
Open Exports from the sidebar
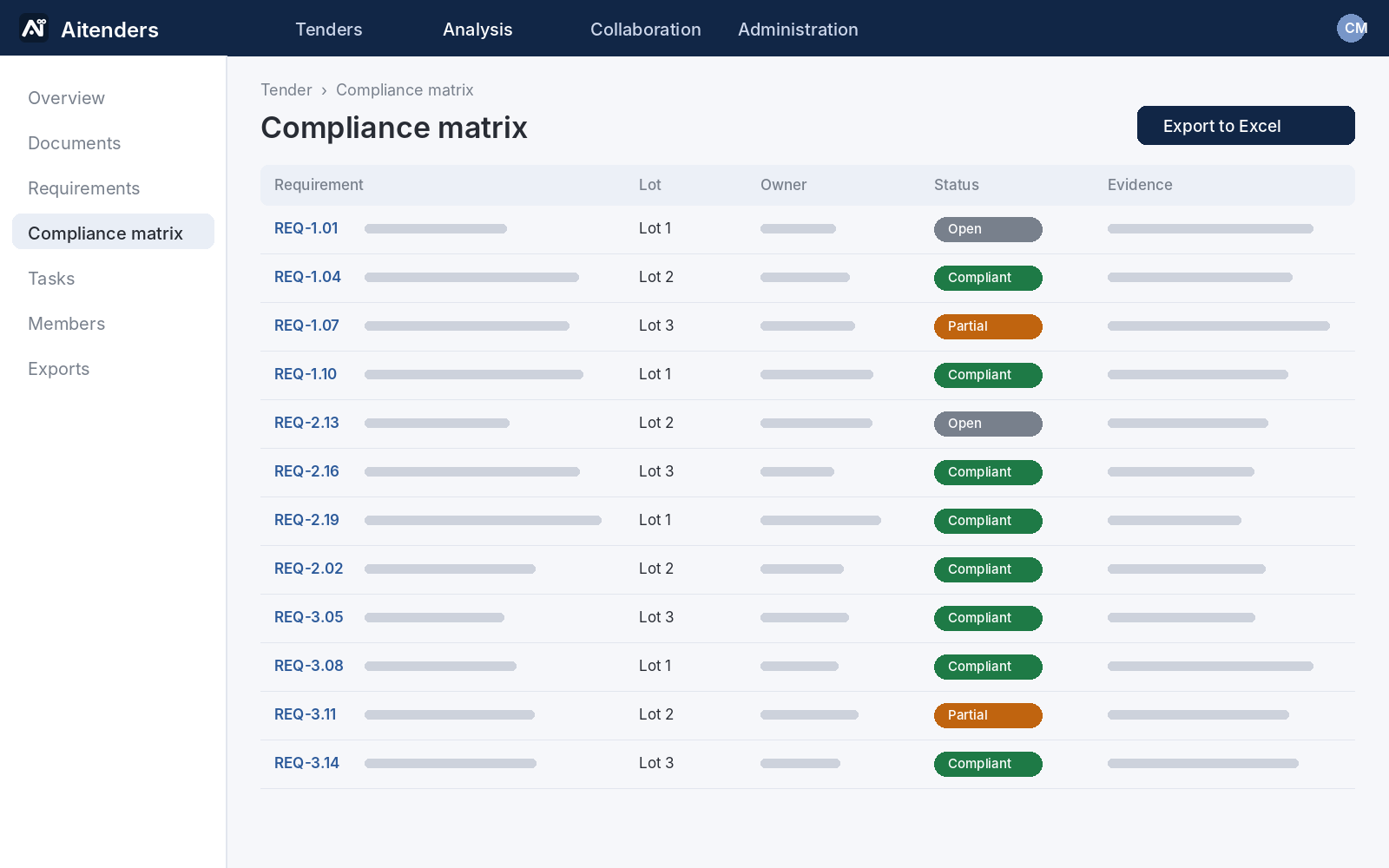point(113,369)
